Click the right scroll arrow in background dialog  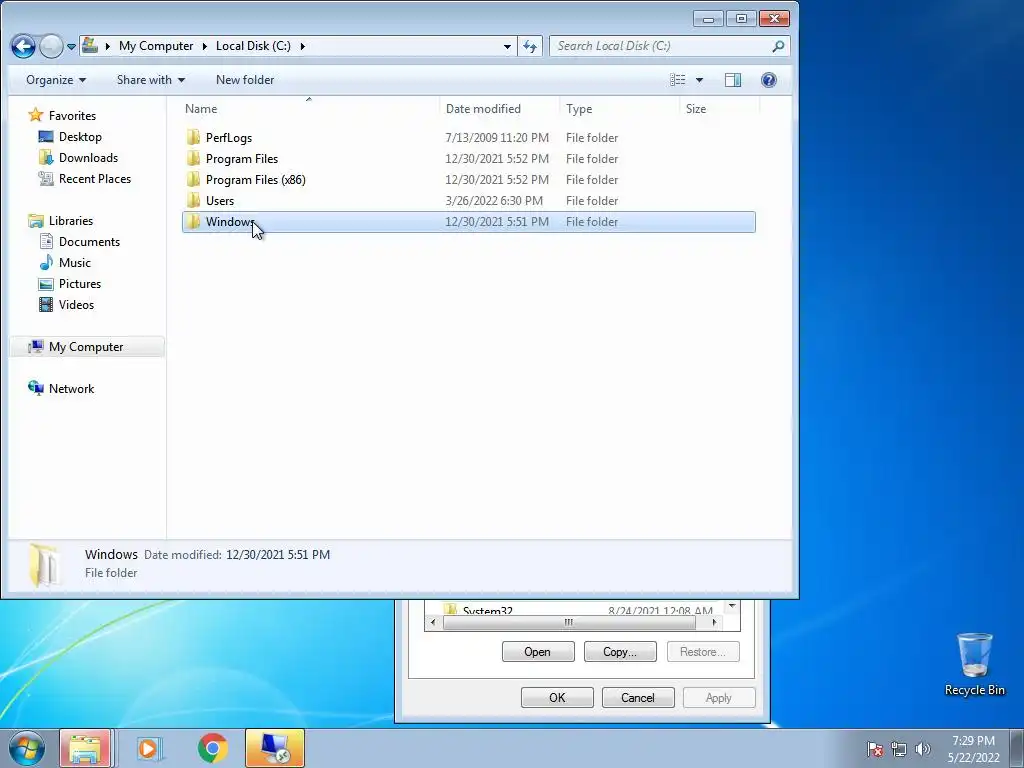click(x=714, y=622)
